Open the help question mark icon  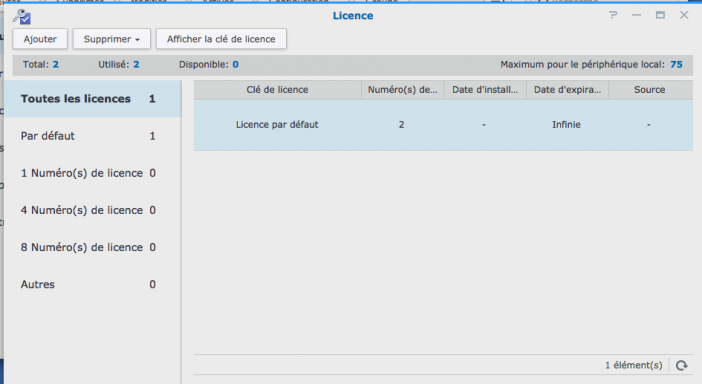click(613, 15)
